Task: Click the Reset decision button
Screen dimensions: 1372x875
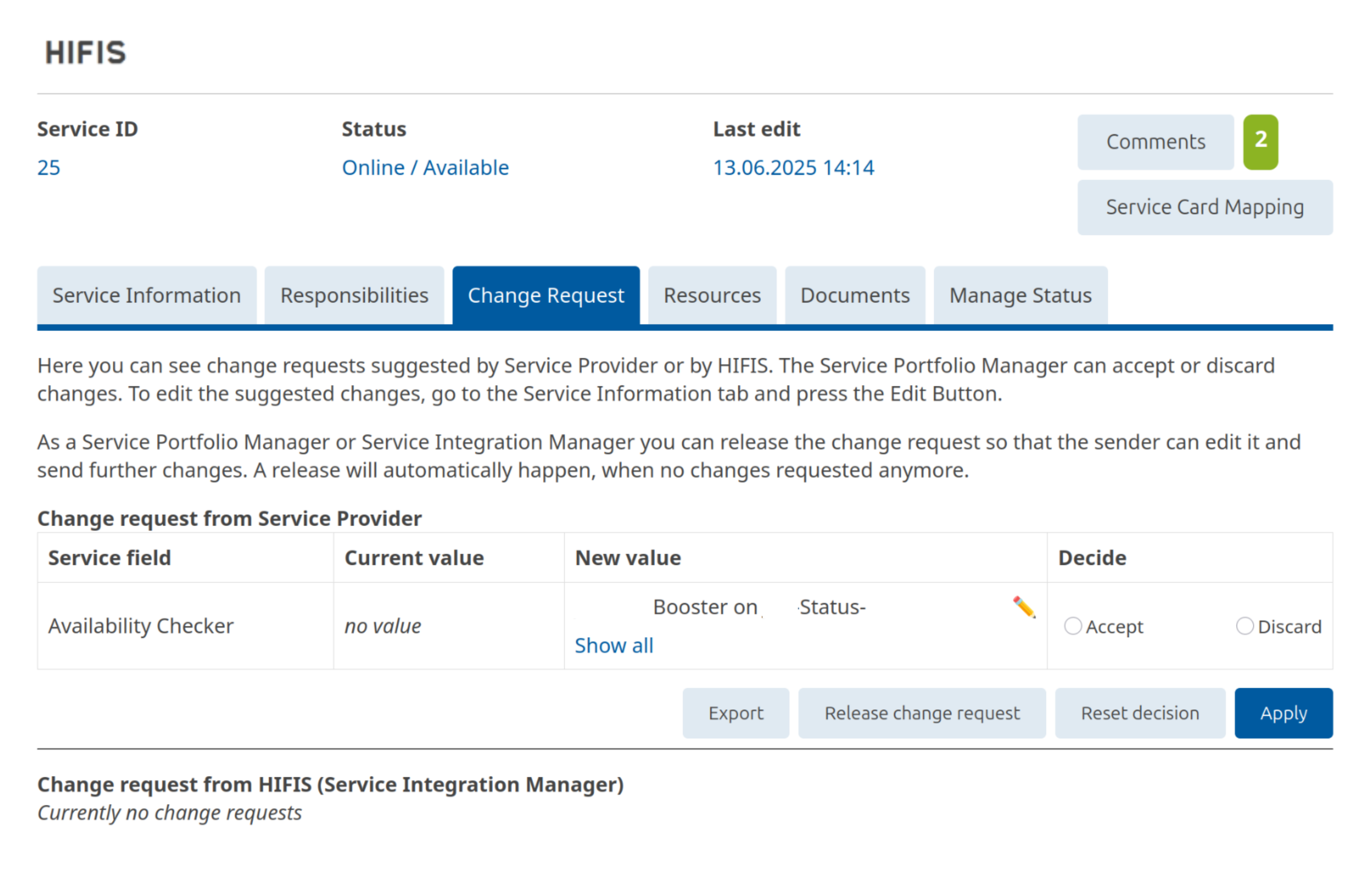Action: (x=1140, y=713)
